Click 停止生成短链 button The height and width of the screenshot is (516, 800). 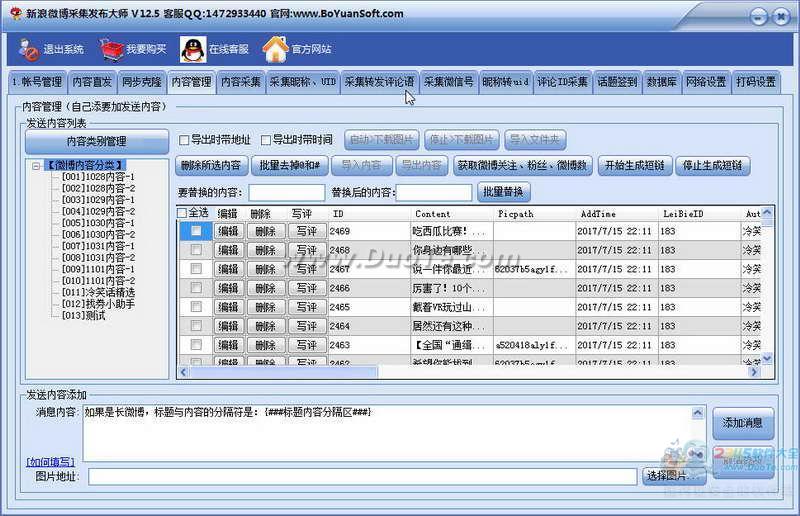point(712,165)
